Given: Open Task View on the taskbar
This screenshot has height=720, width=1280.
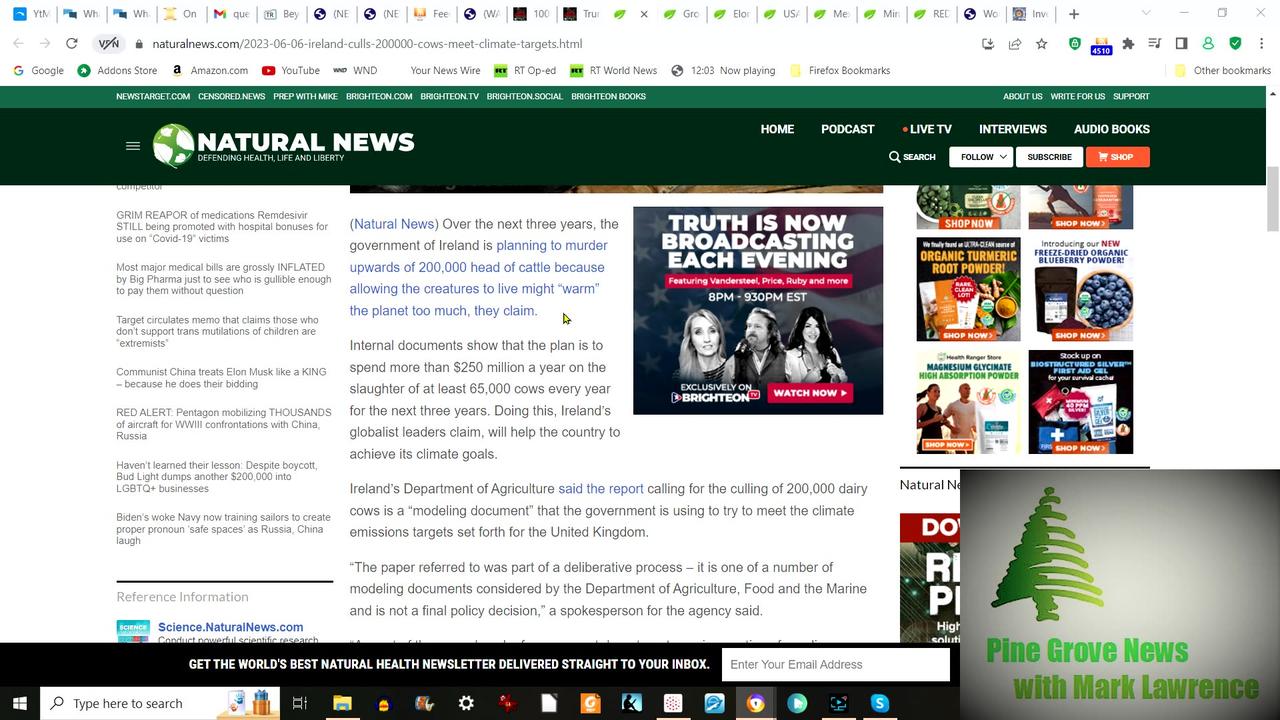Looking at the screenshot, I should coord(299,703).
